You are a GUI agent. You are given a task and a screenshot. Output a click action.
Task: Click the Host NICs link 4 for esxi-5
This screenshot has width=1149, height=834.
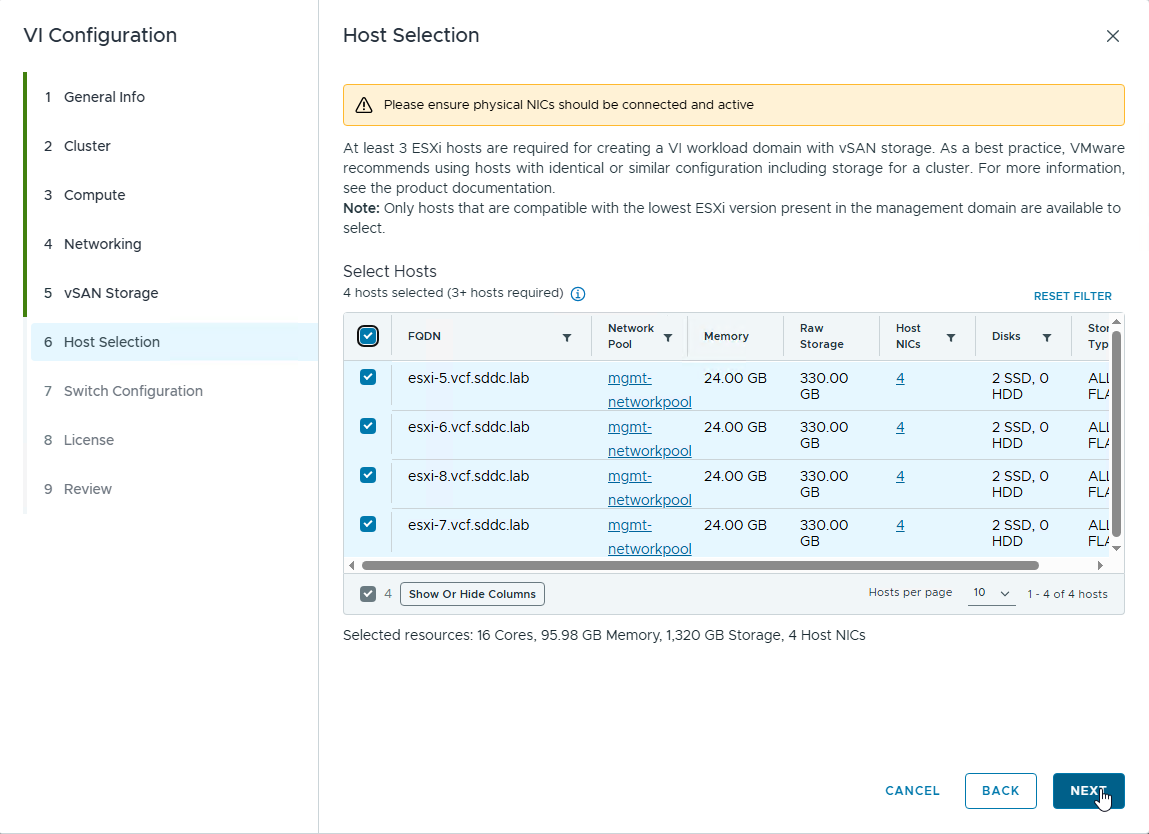pyautogui.click(x=900, y=378)
